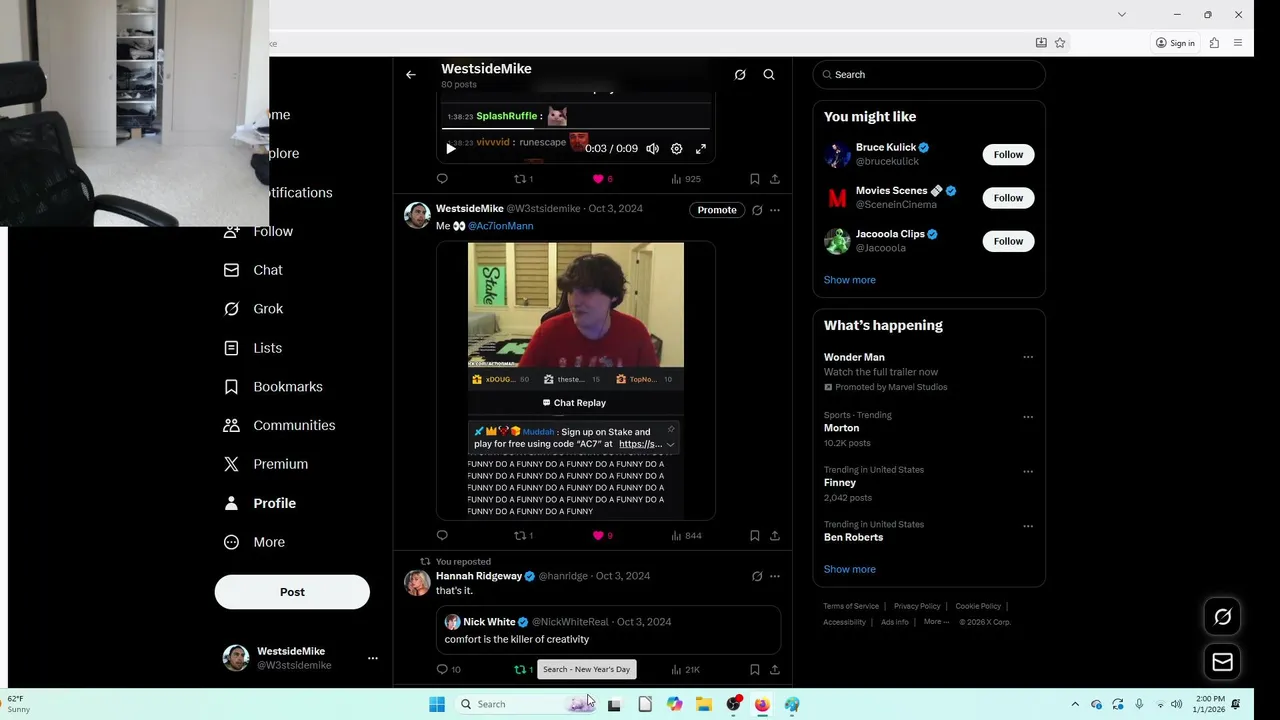Bookmark the post with 844 views
Screen dimensions: 1280x720
pyautogui.click(x=755, y=536)
